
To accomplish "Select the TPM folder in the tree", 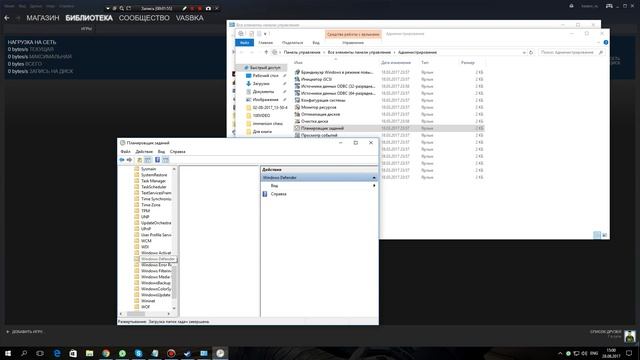I will pos(145,211).
